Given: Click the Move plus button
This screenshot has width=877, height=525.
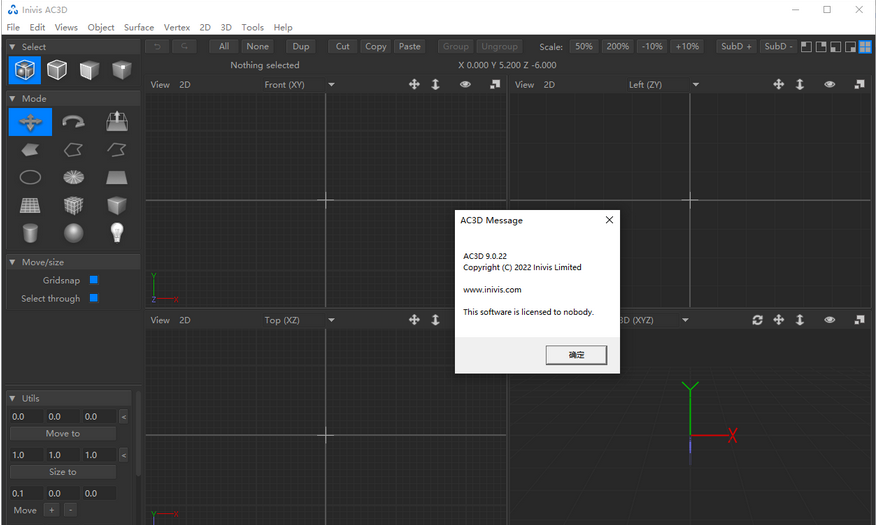Looking at the screenshot, I should (51, 510).
